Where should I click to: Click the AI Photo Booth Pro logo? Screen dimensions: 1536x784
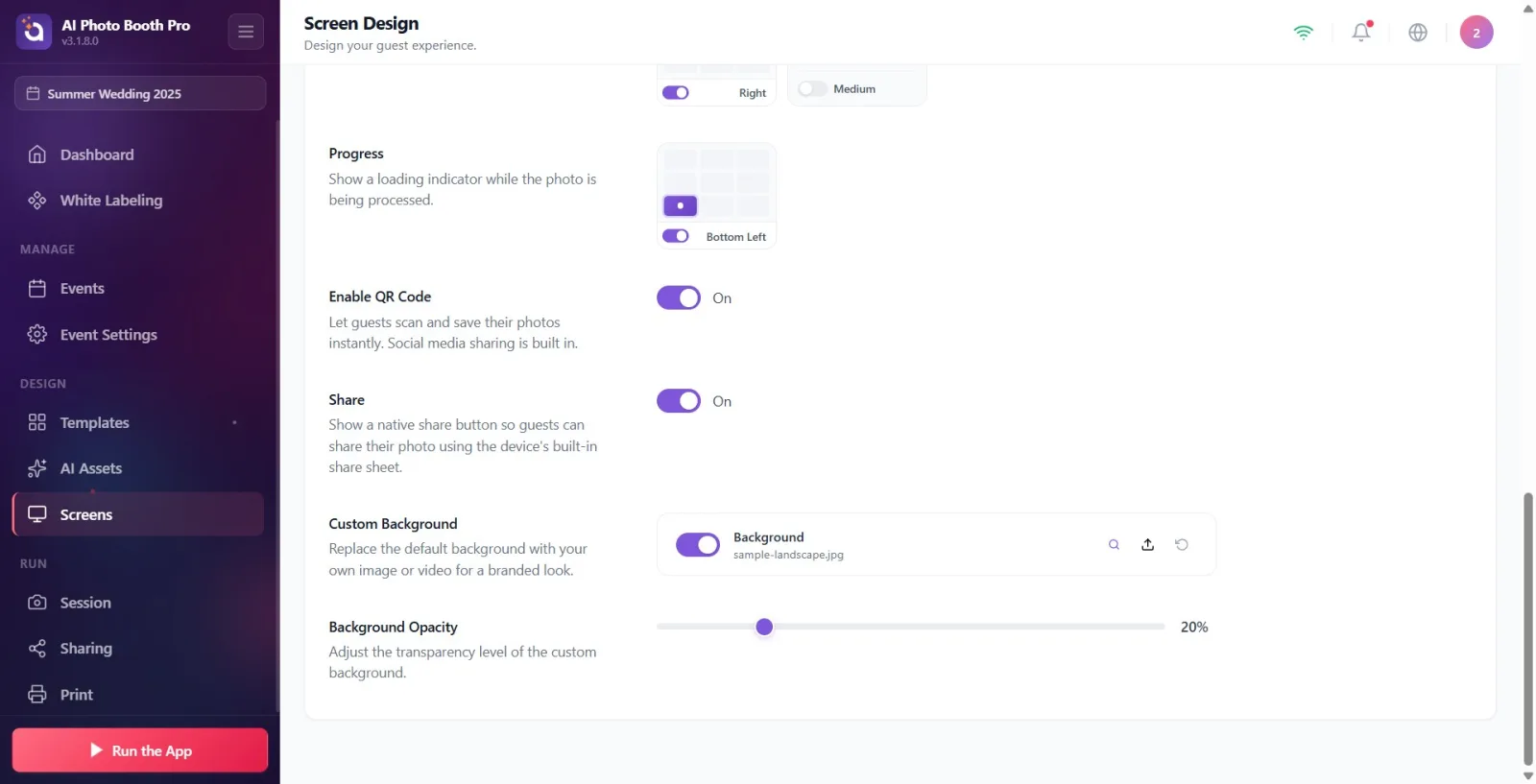click(x=34, y=32)
